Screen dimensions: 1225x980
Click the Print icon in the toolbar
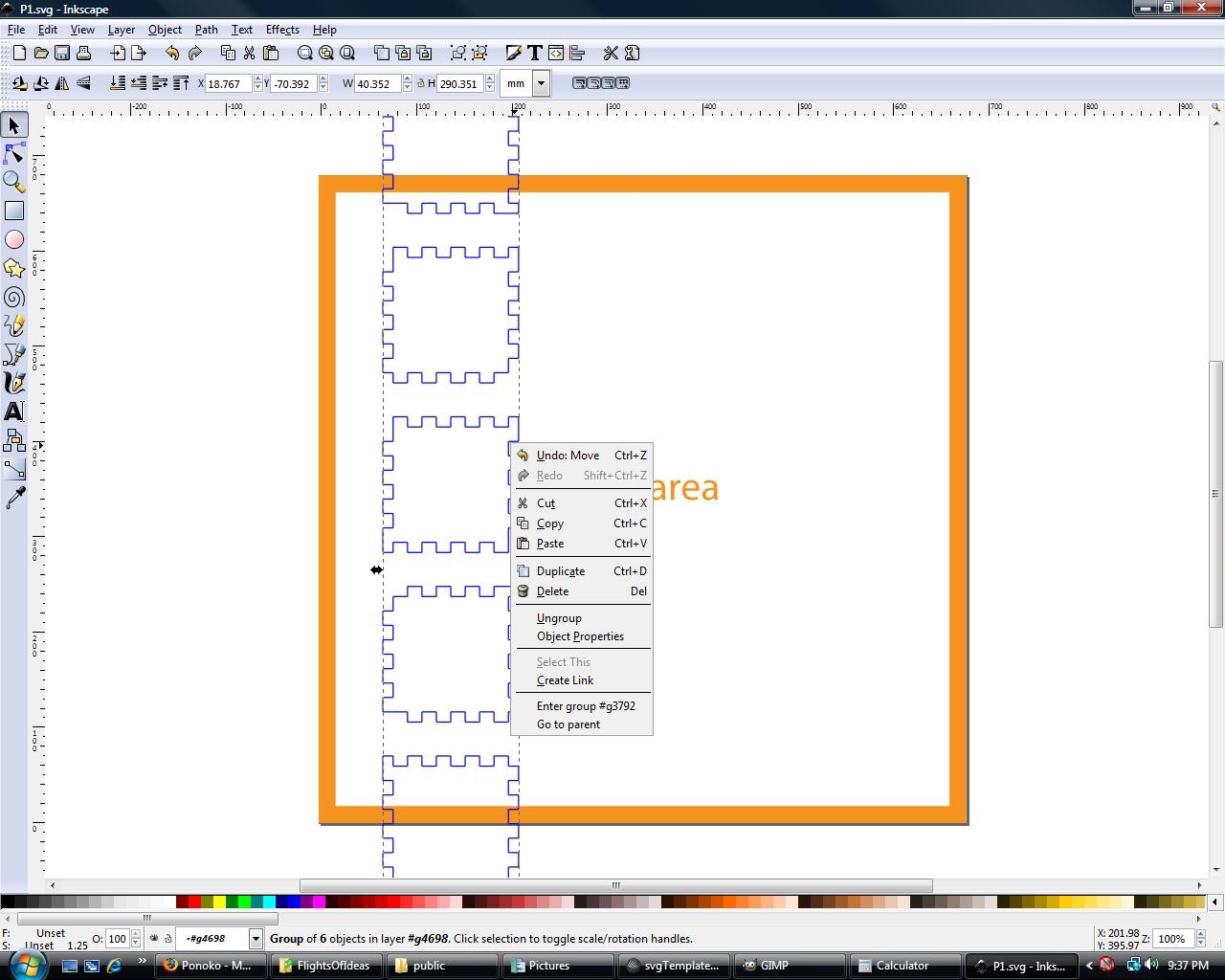coord(83,53)
